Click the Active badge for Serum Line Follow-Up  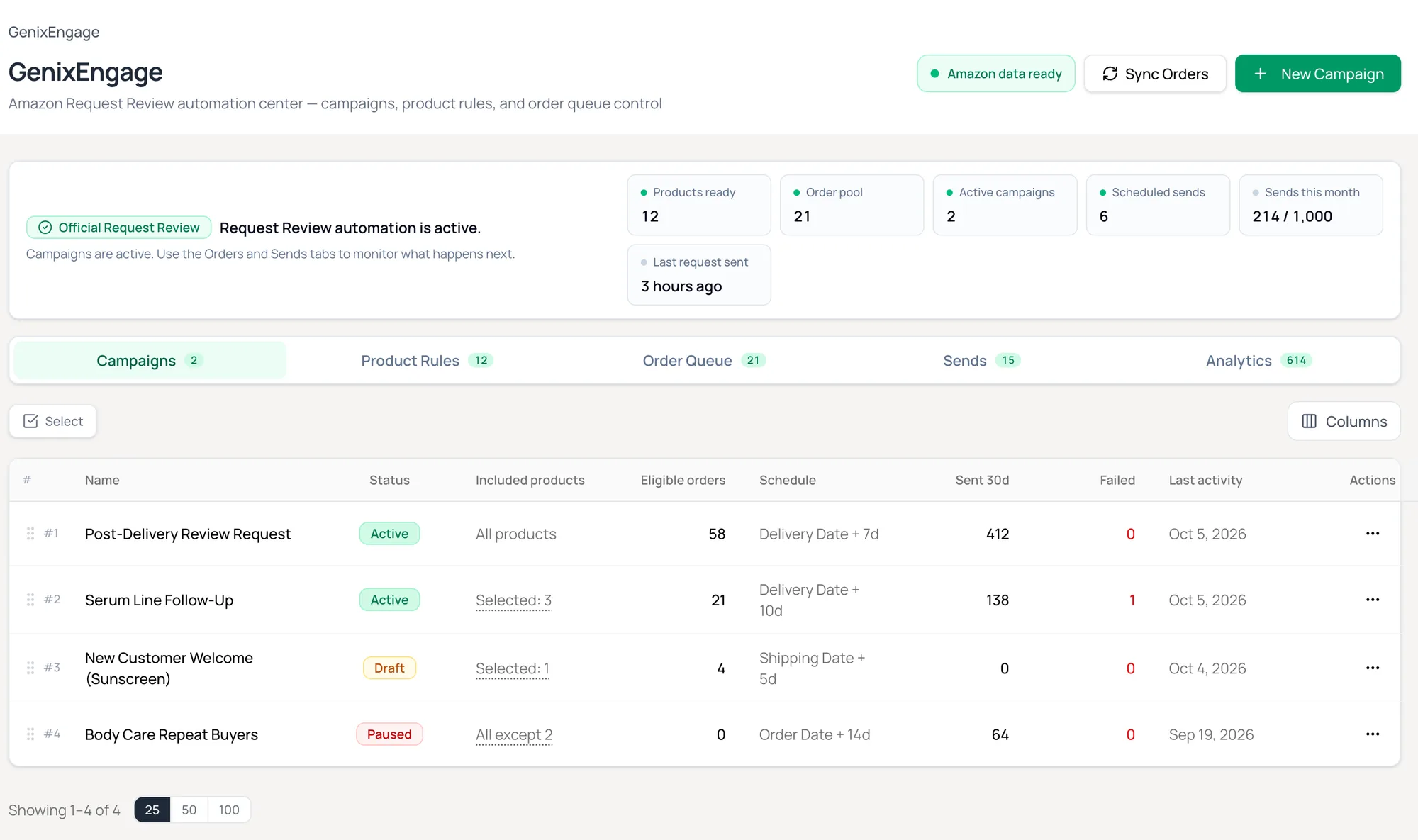[x=389, y=600]
